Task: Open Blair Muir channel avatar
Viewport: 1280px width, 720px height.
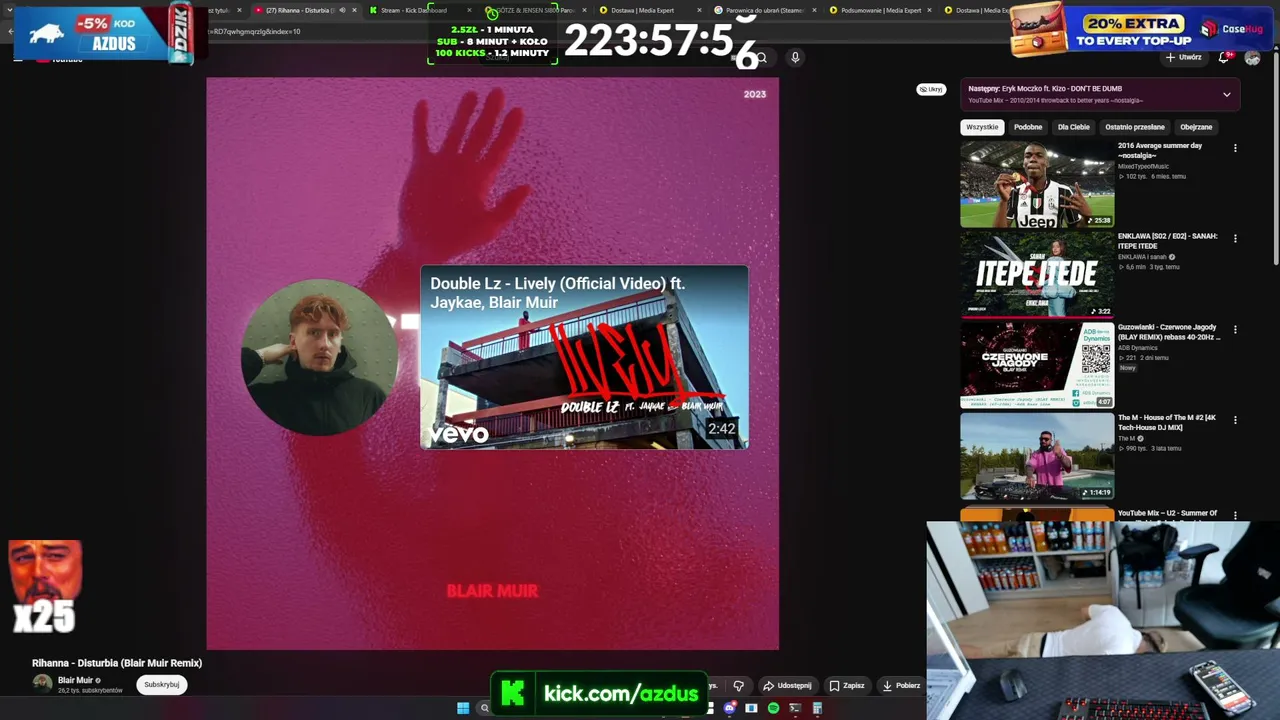Action: pyautogui.click(x=42, y=683)
